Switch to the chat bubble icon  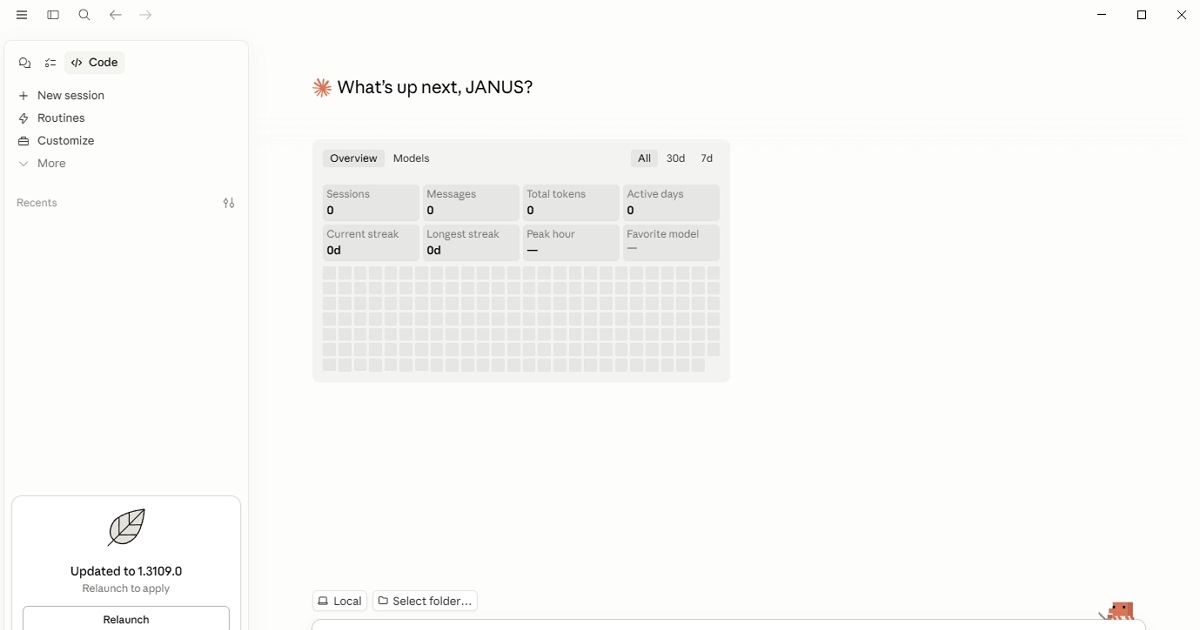pos(25,63)
